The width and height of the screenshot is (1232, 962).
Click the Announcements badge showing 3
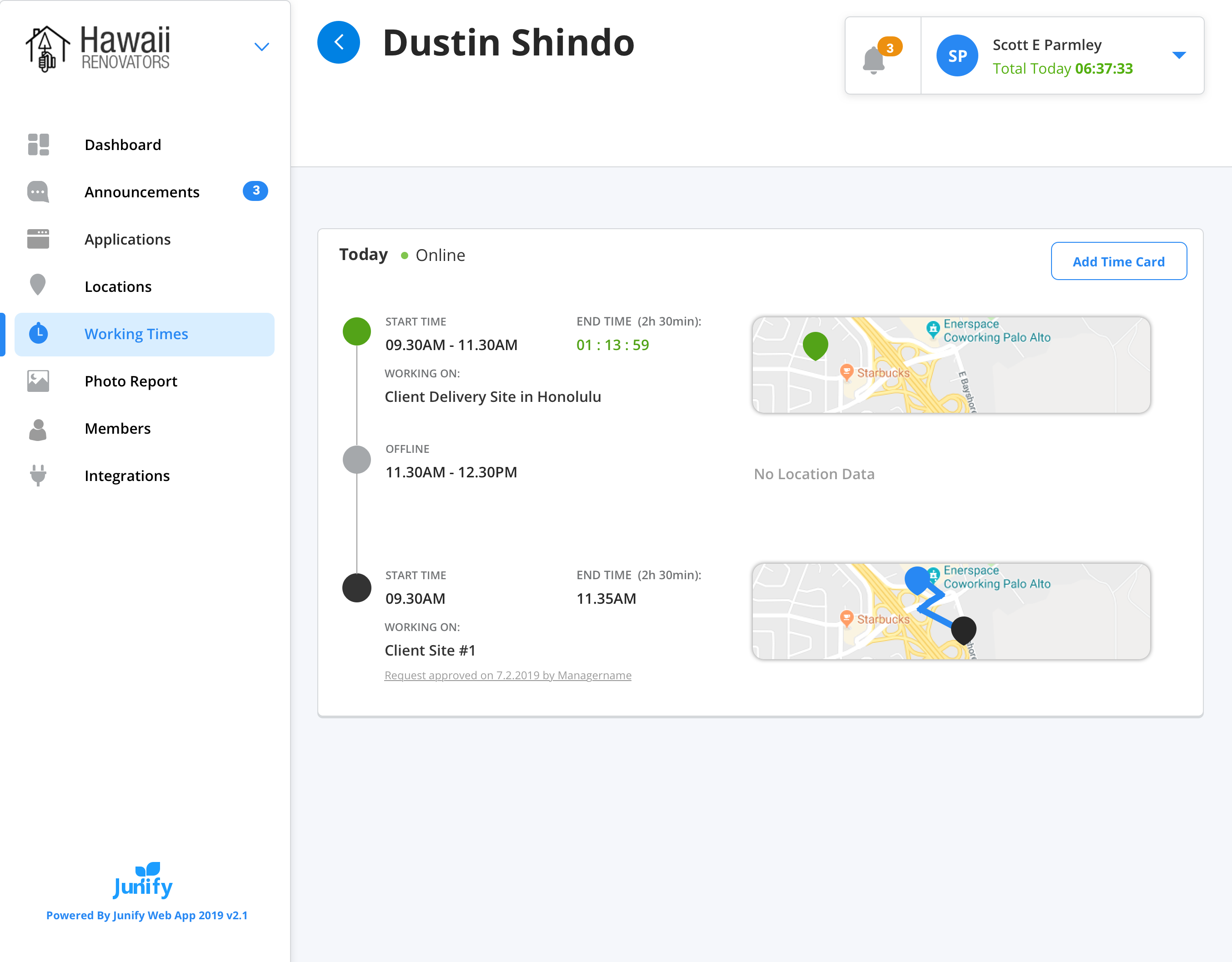tap(255, 190)
